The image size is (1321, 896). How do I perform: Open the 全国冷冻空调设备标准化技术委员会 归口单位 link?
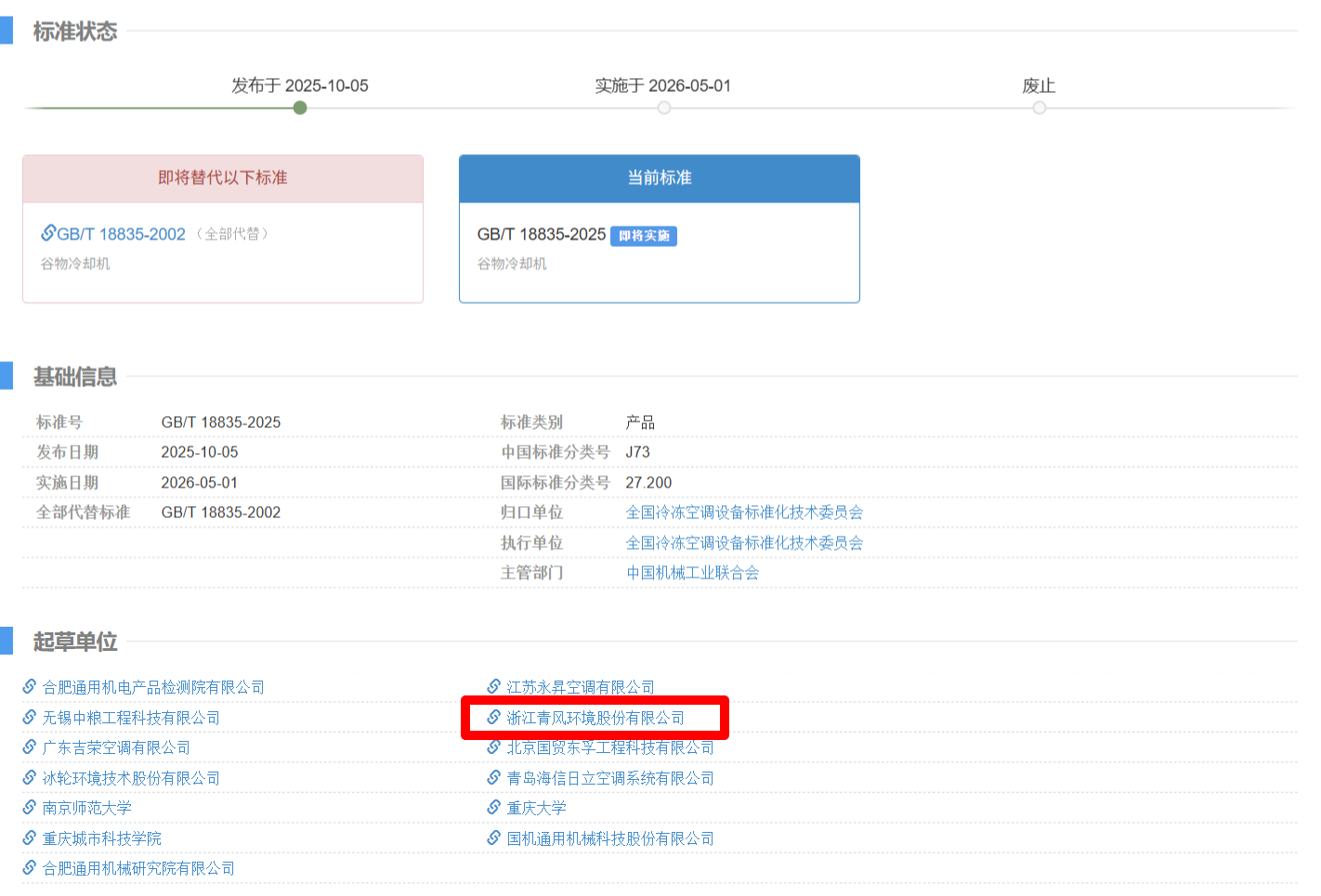(x=743, y=513)
